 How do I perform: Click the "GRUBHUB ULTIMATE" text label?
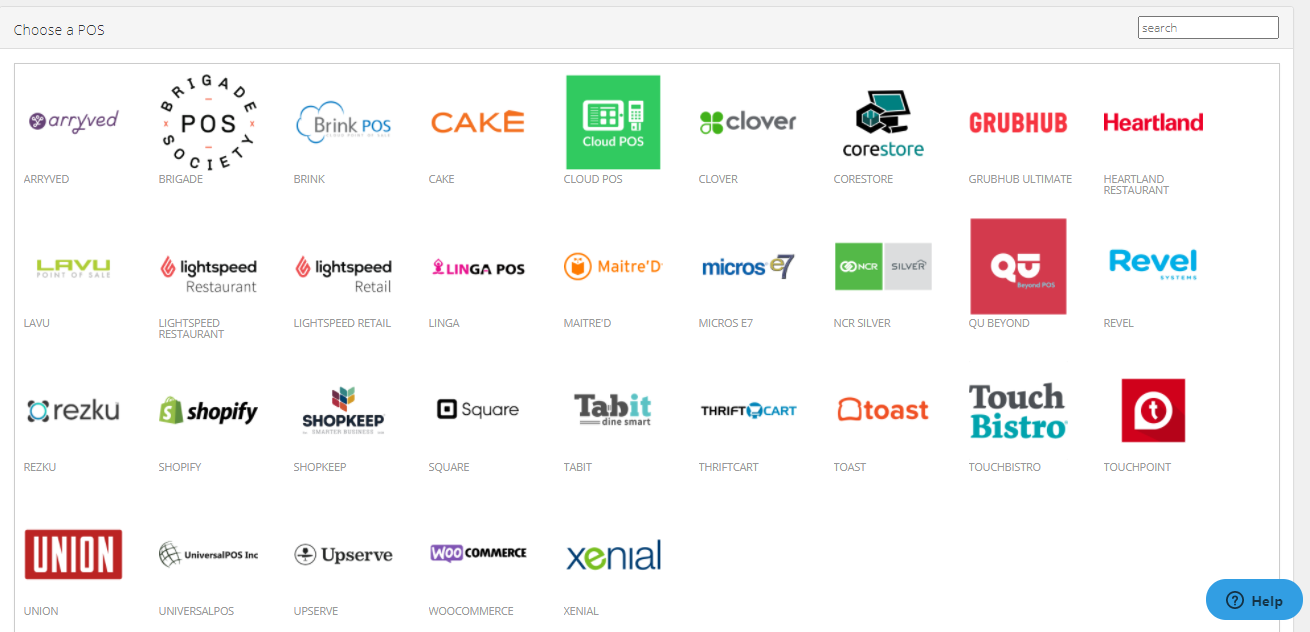click(1020, 179)
